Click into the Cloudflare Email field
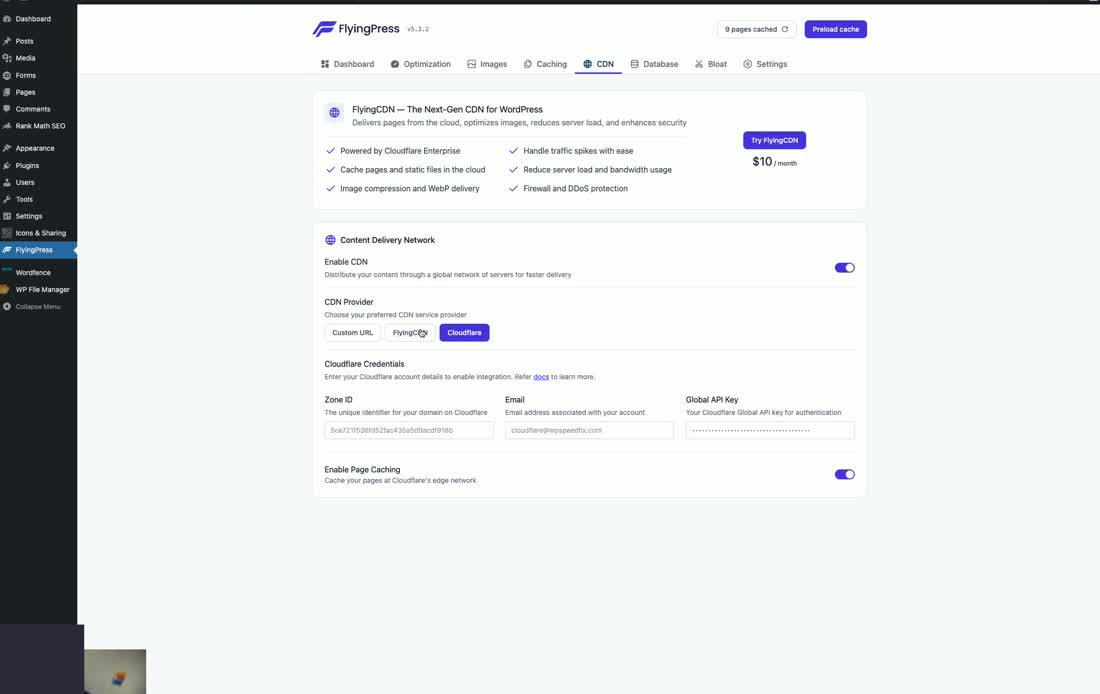Viewport: 1100px width, 694px height. point(589,430)
